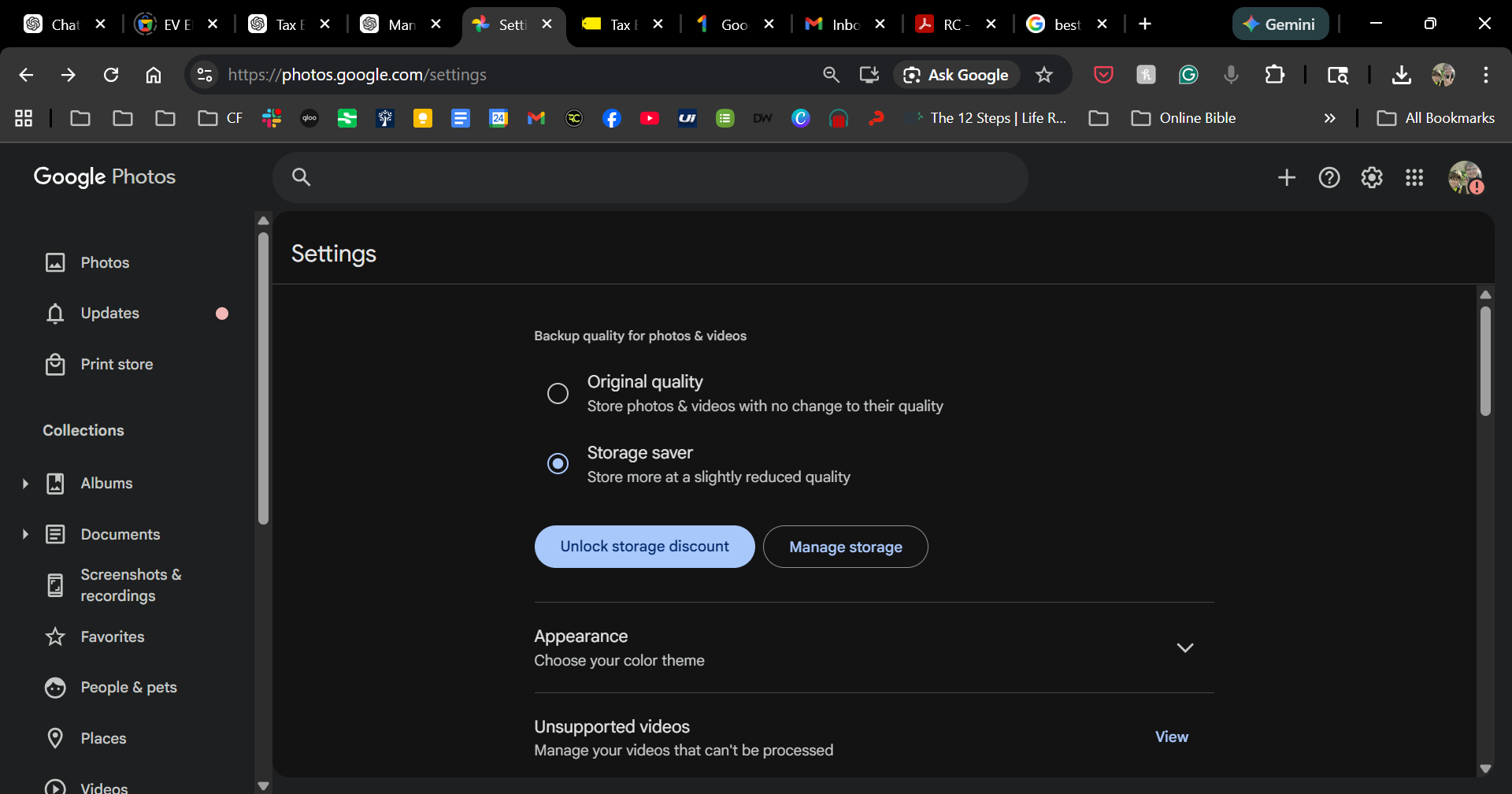
Task: Open Favorites from the sidebar
Action: tap(113, 636)
